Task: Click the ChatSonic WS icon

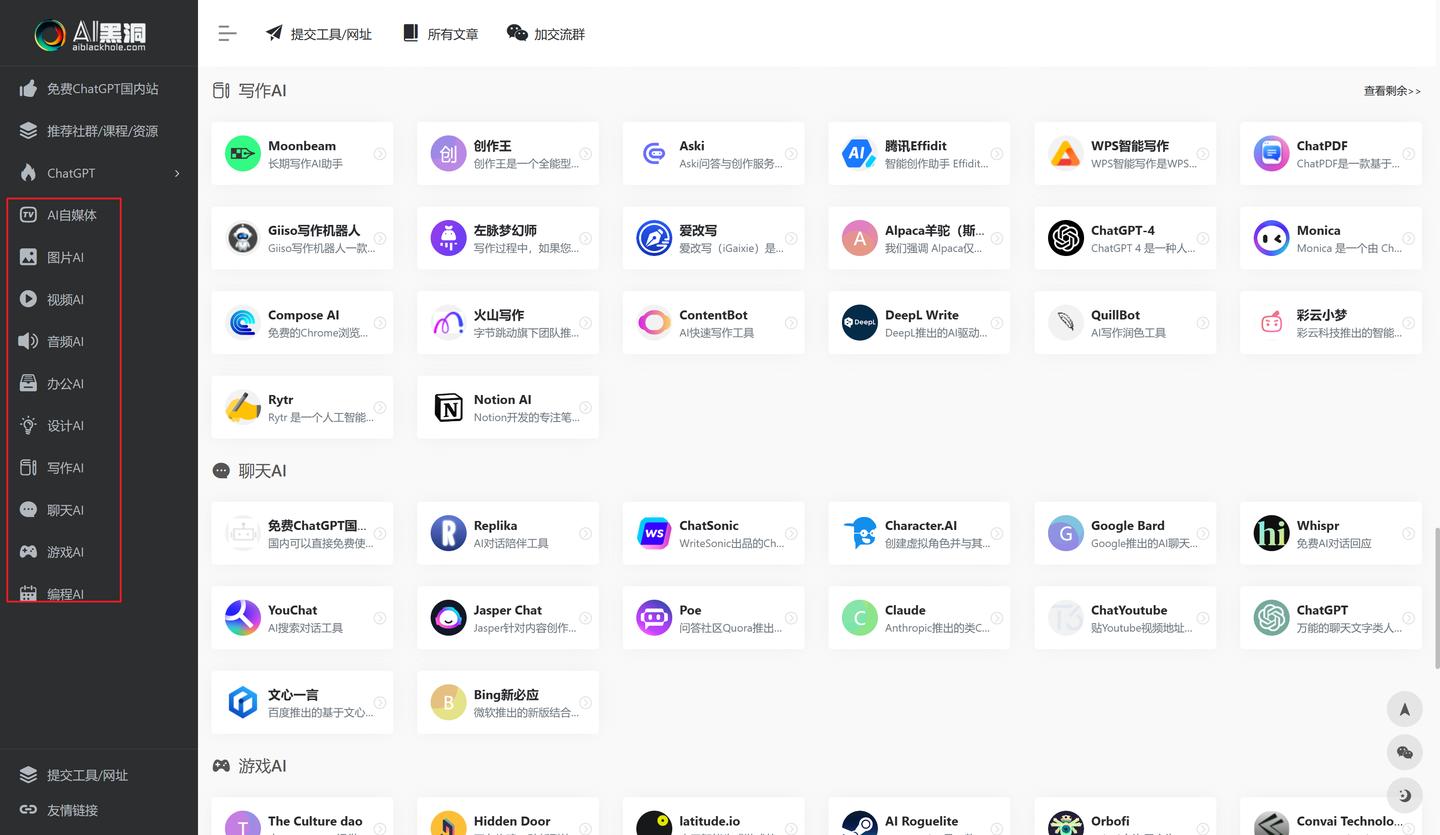Action: [654, 533]
